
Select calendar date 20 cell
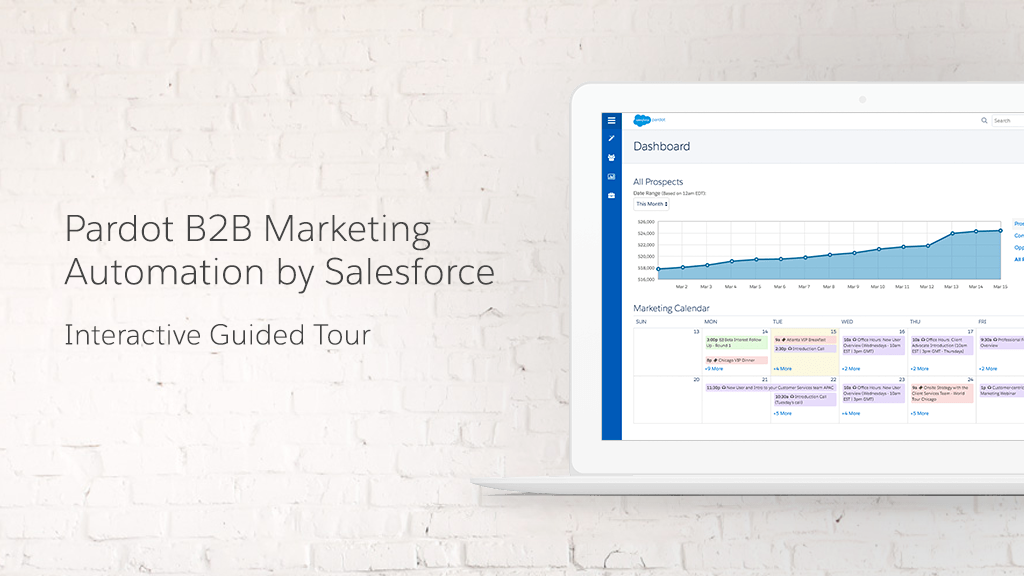(667, 399)
